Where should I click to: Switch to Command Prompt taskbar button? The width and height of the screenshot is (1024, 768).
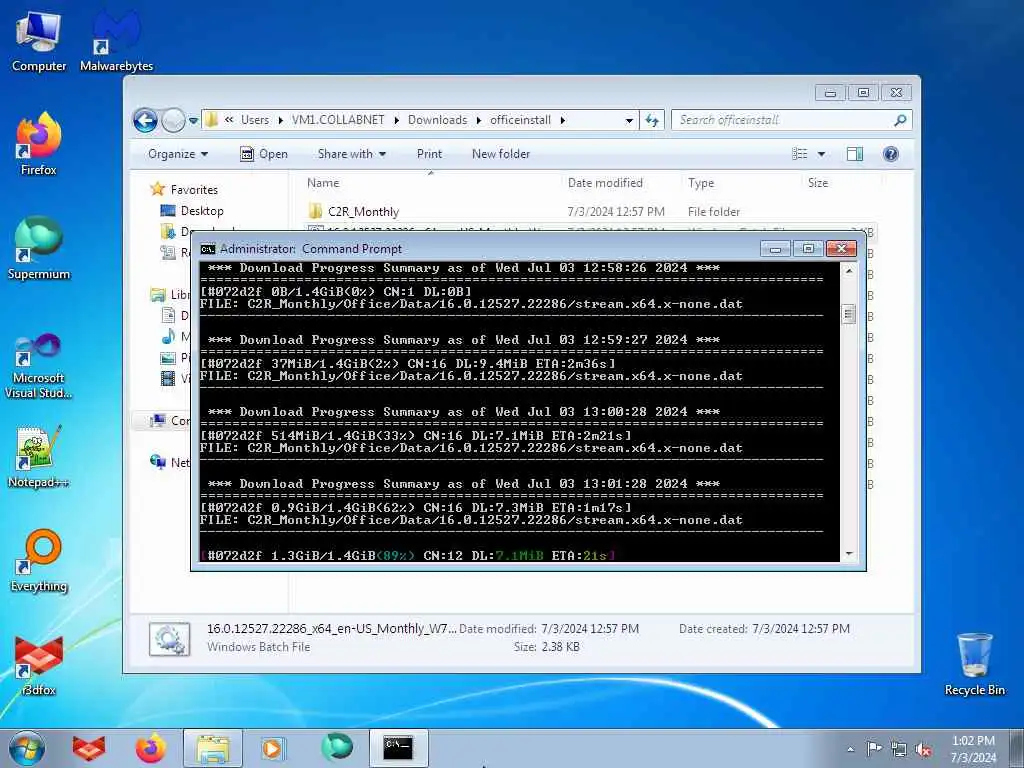(x=398, y=748)
